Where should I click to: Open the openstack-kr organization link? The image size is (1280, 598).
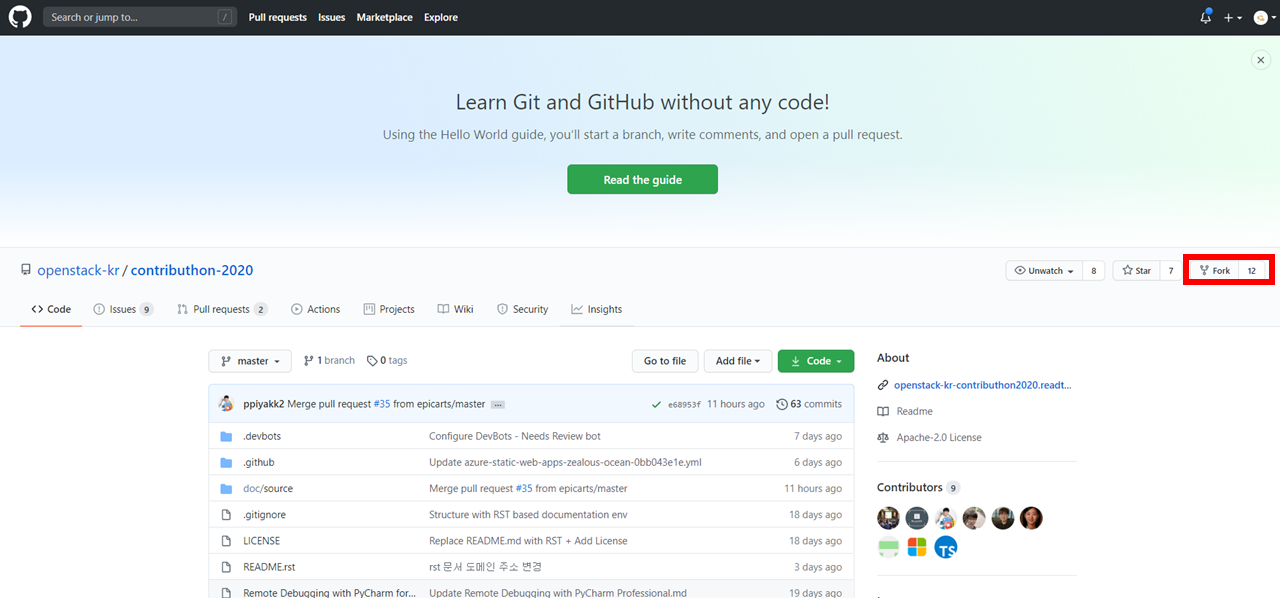click(78, 270)
